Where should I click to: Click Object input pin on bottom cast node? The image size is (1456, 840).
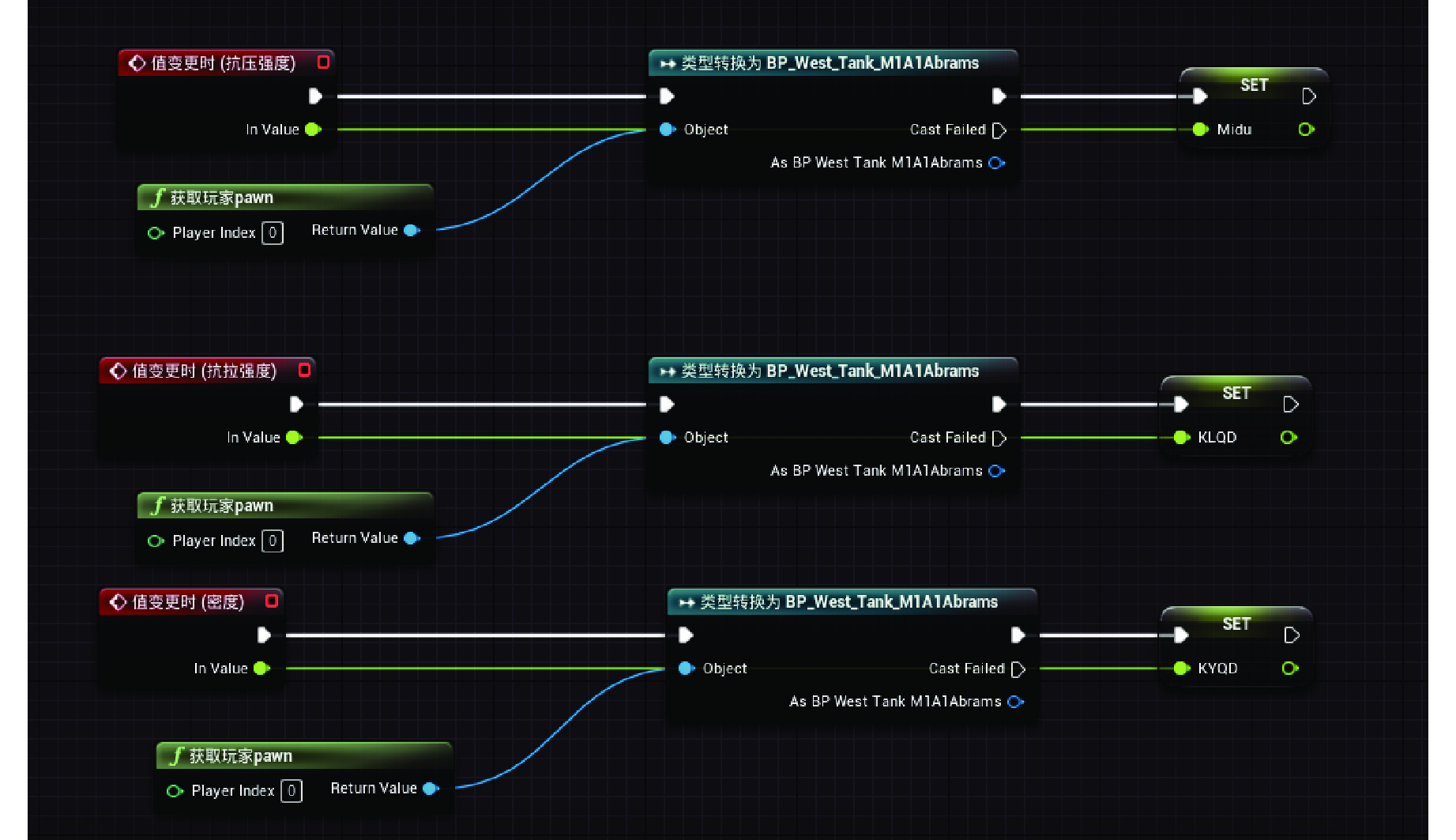686,669
